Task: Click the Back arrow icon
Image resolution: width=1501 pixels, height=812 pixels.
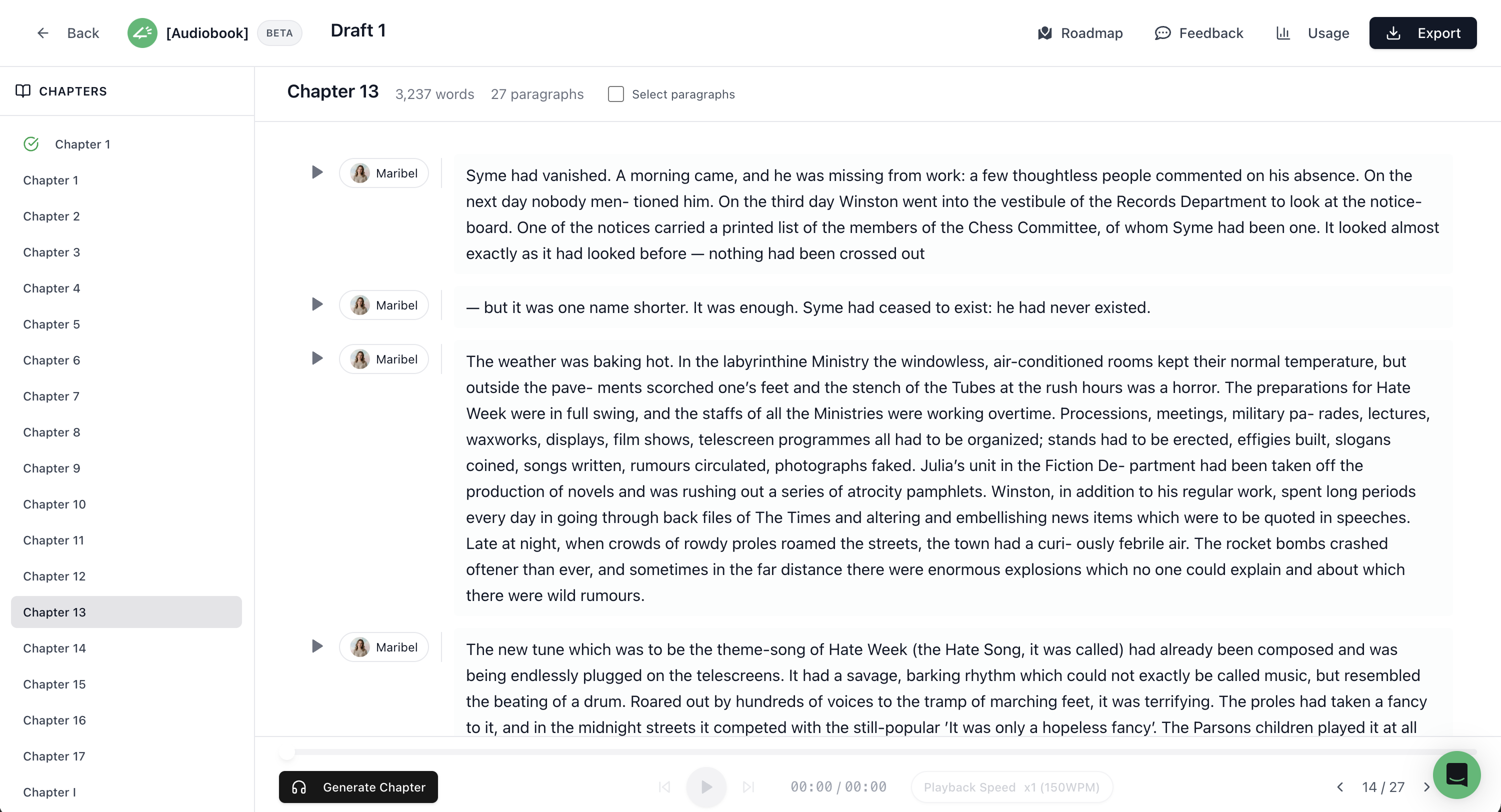Action: (42, 33)
